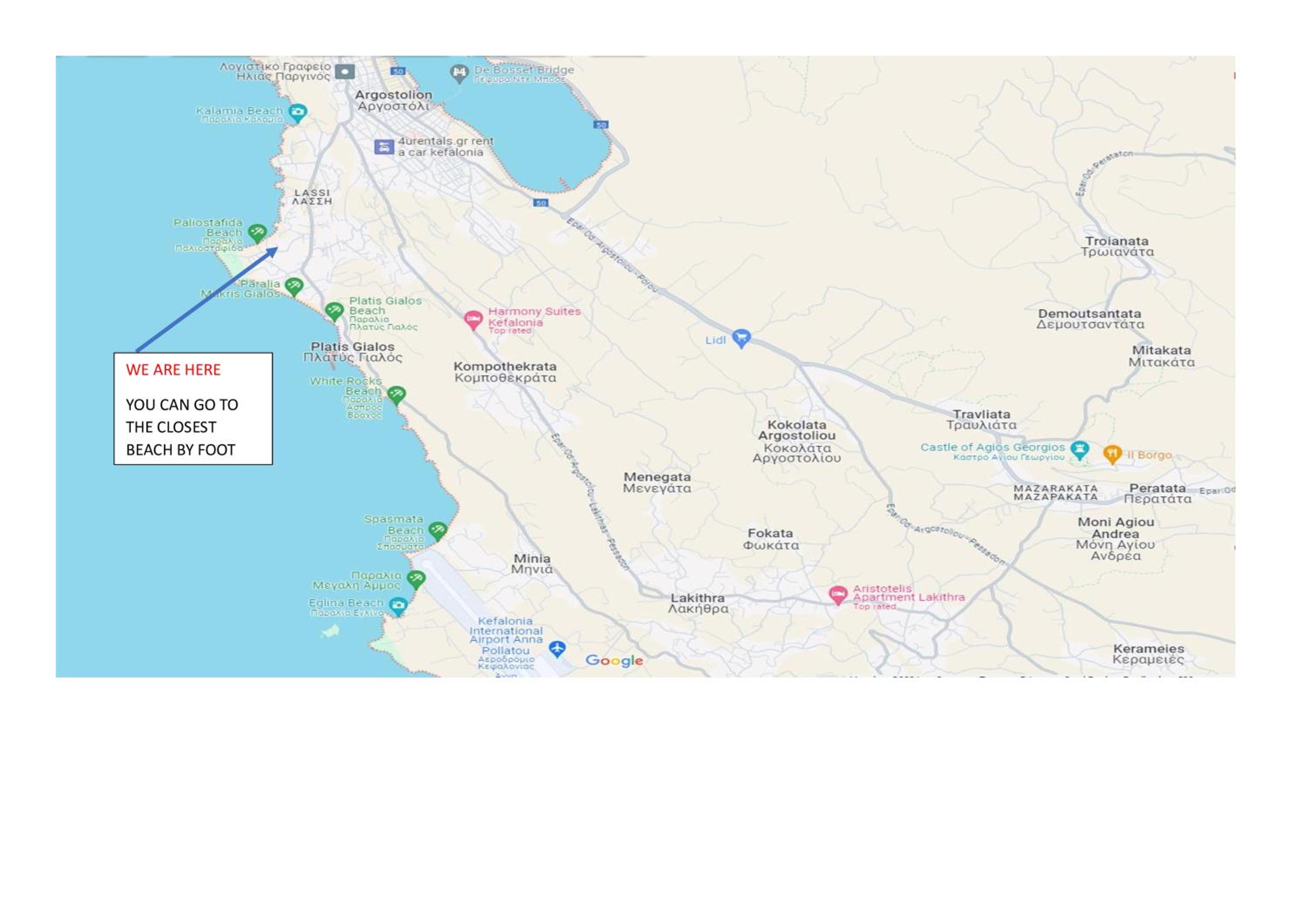1307x924 pixels.
Task: Click the Kefalonia Airport airplane icon
Action: (x=557, y=648)
